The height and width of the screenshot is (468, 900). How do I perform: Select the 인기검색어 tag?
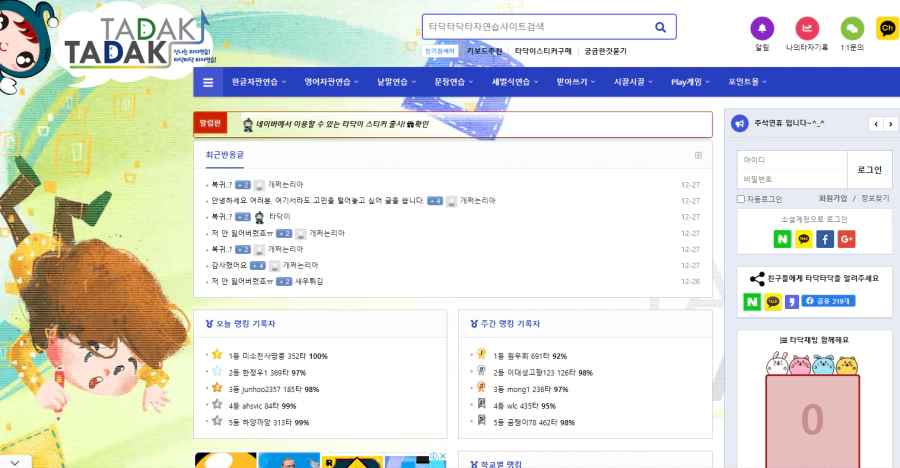440,51
